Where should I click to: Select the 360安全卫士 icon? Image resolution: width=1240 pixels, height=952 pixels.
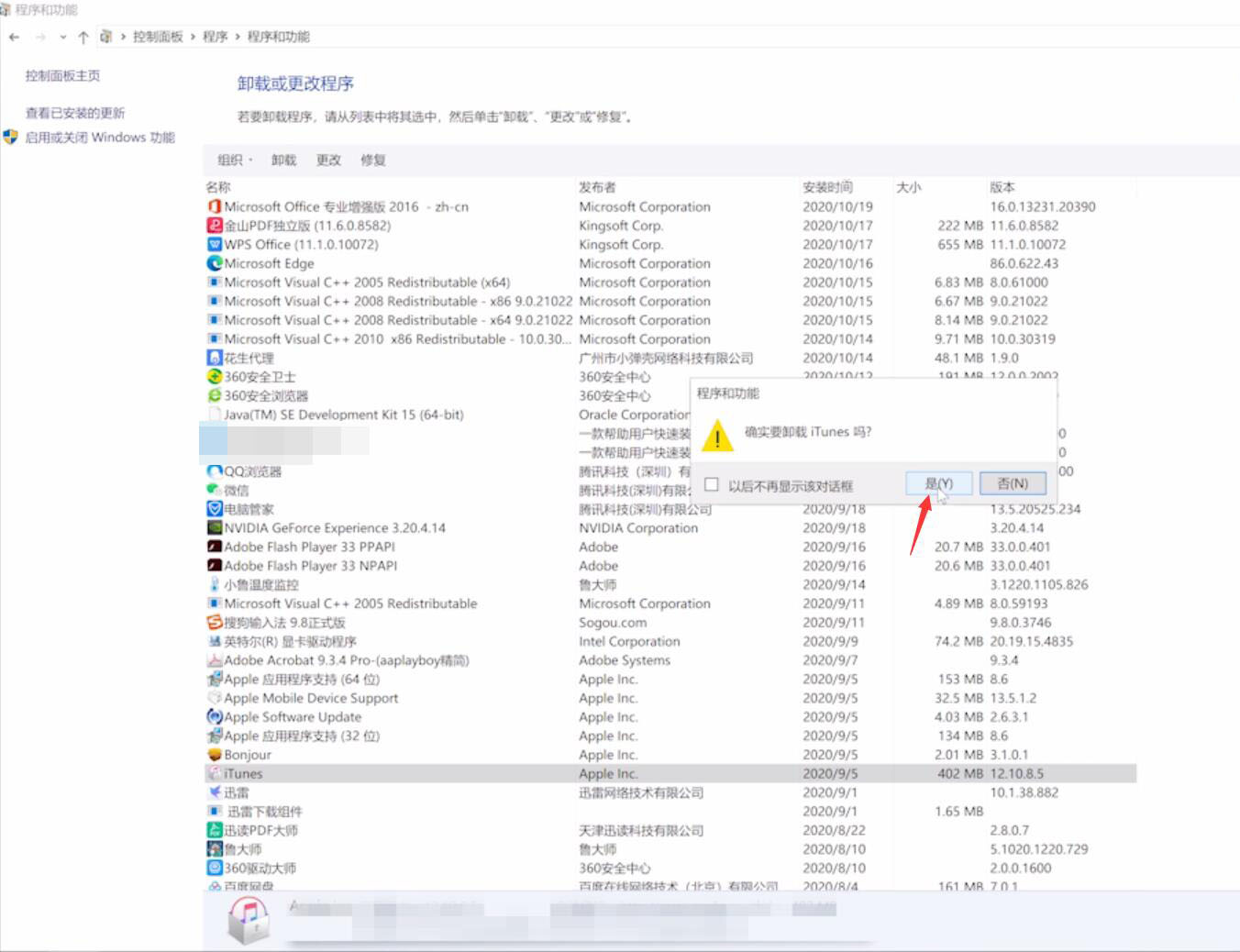pos(215,377)
